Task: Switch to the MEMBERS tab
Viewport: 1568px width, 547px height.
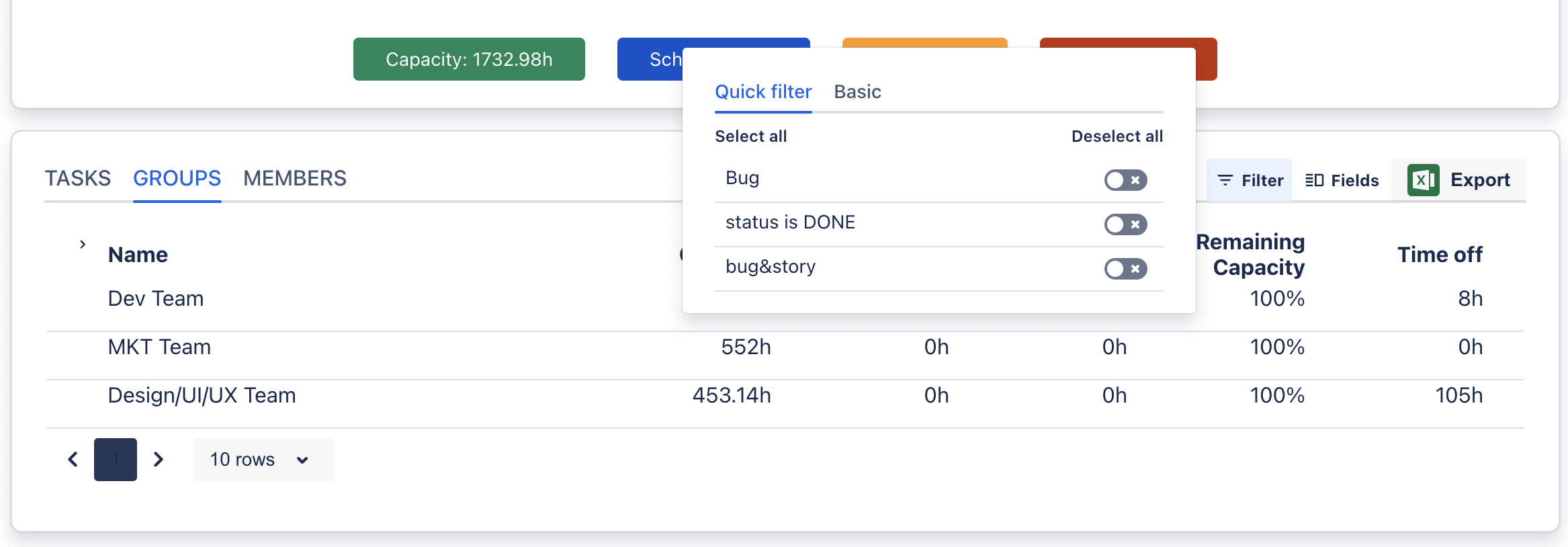Action: [x=294, y=179]
